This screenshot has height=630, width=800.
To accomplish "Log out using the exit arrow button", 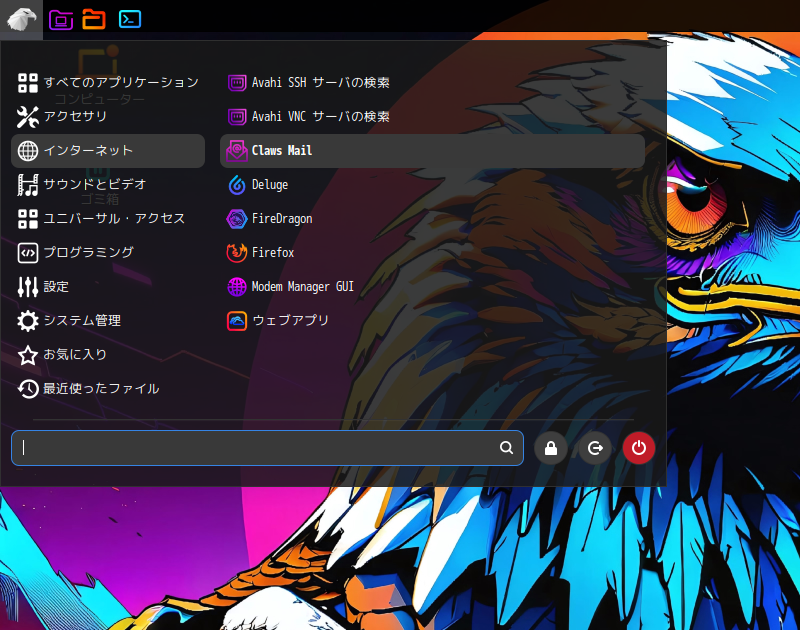I will tap(595, 448).
